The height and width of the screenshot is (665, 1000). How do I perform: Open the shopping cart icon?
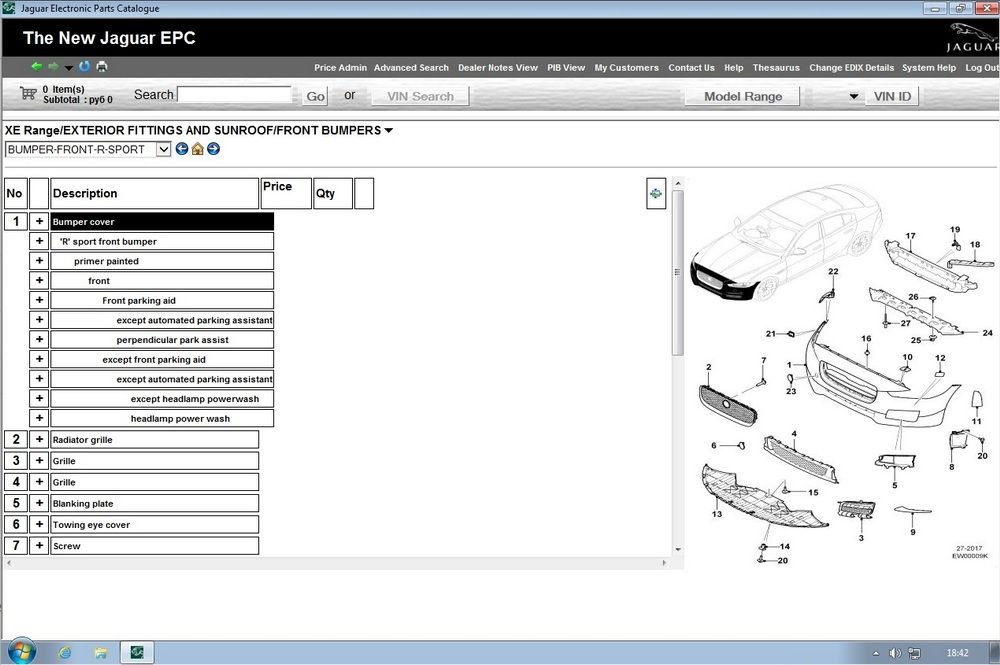tap(28, 94)
